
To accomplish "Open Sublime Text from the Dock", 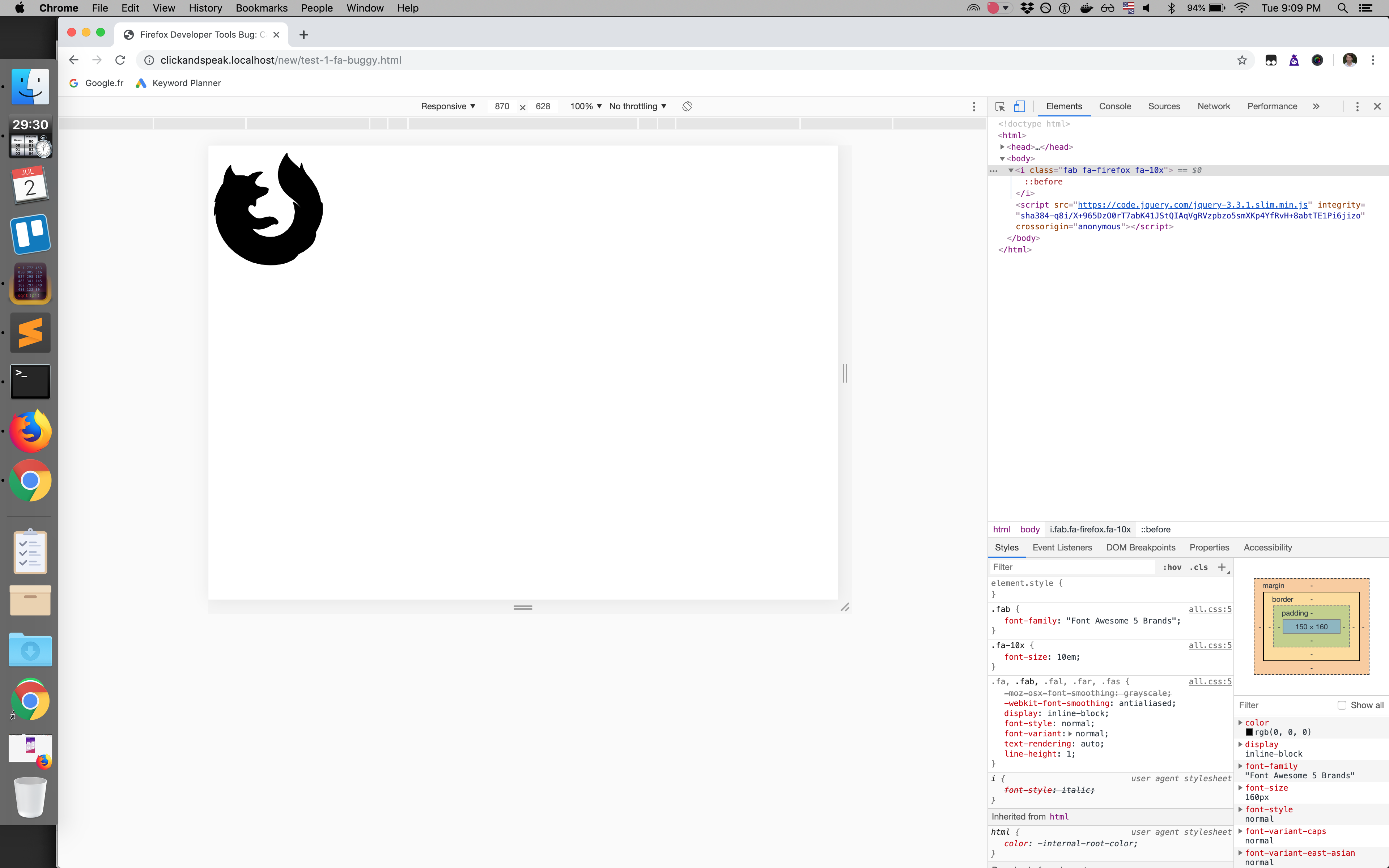I will [30, 332].
